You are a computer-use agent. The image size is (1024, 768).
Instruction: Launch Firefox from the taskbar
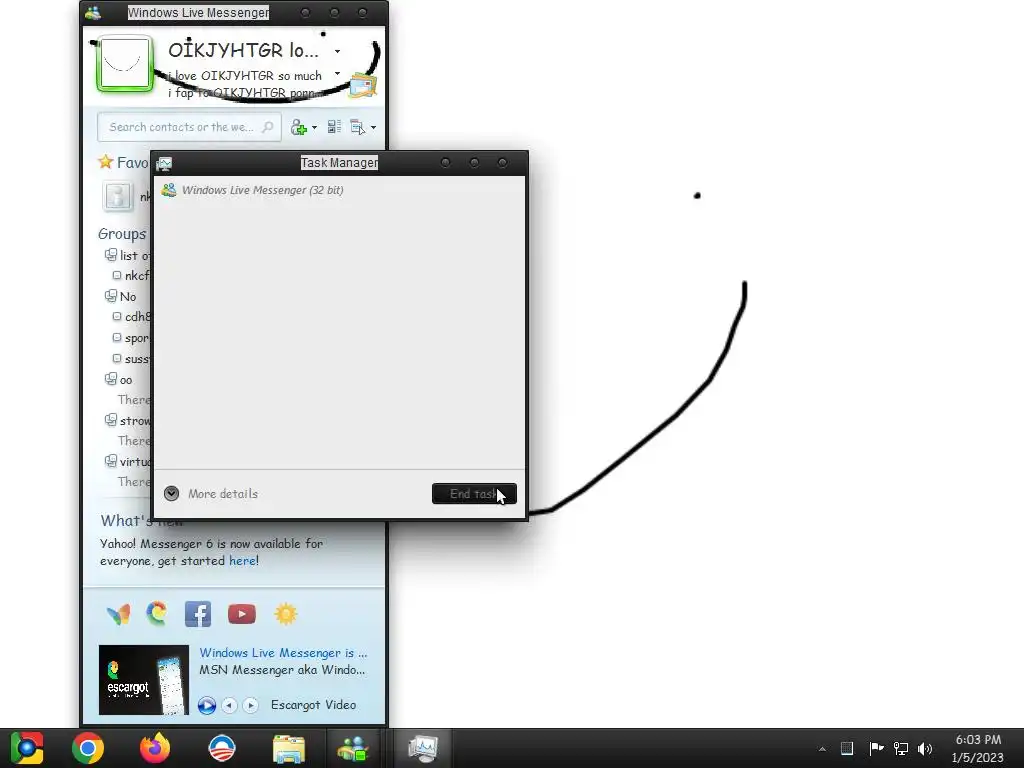point(155,748)
